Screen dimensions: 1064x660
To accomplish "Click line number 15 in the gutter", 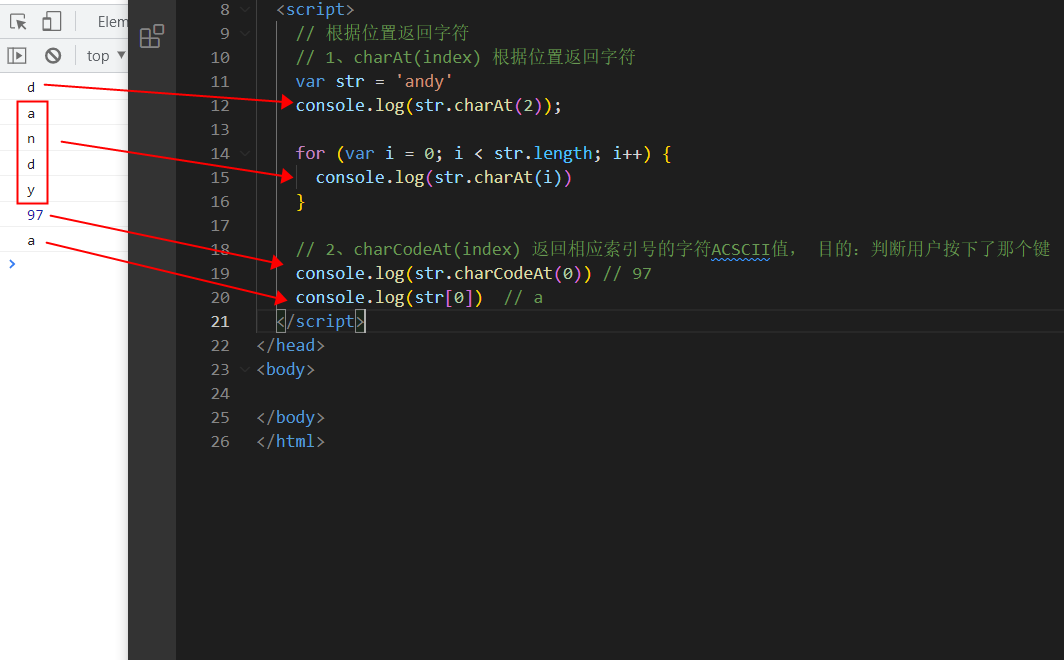I will pos(220,177).
